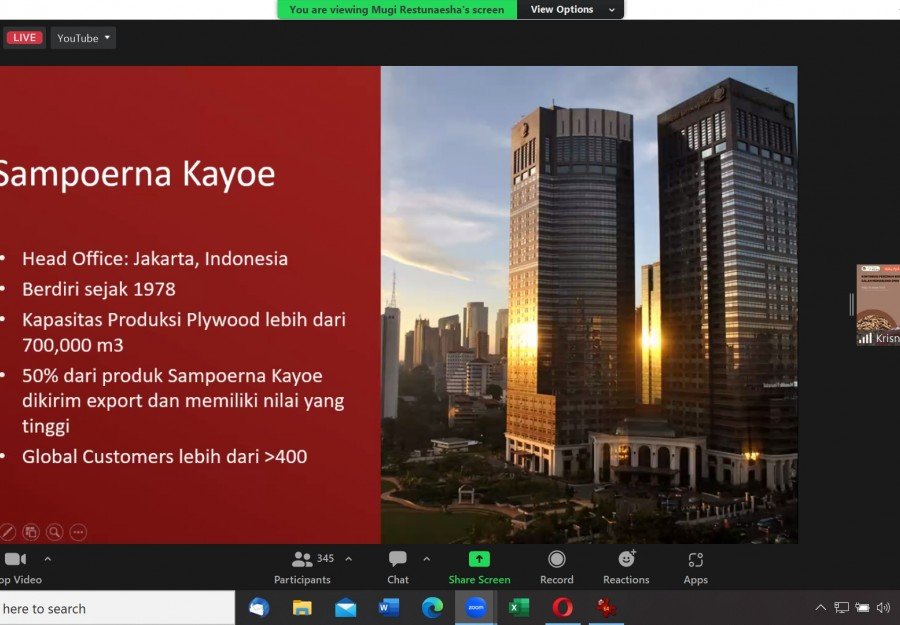Click the Stop Video camera icon
Viewport: 900px width, 625px height.
pos(15,559)
